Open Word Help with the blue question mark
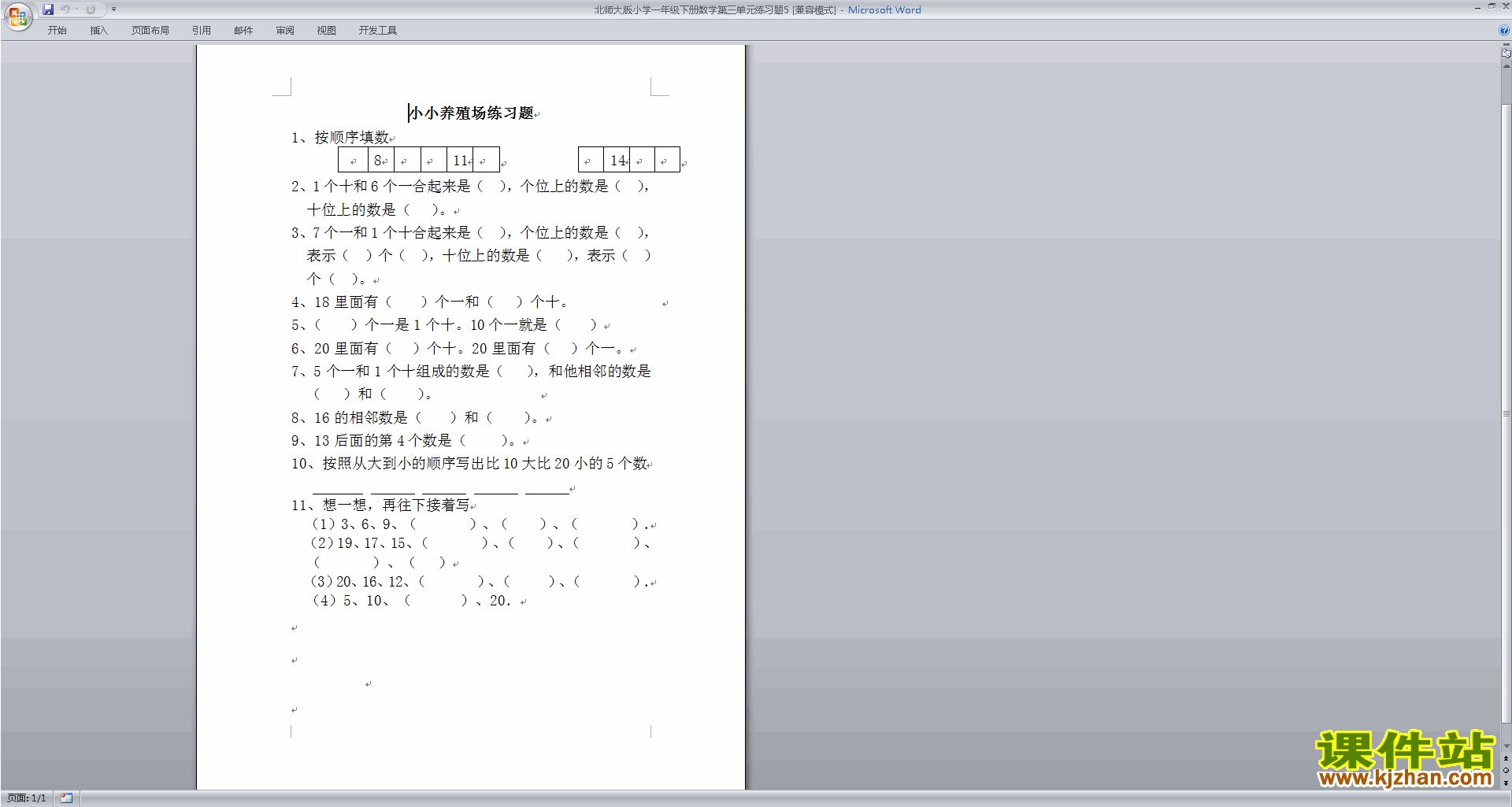Viewport: 1512px width, 807px height. pos(1504,31)
